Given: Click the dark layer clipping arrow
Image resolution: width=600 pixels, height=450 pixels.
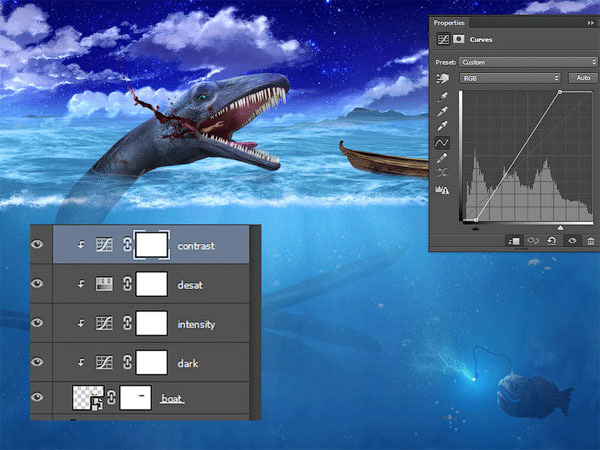Looking at the screenshot, I should click(x=81, y=362).
